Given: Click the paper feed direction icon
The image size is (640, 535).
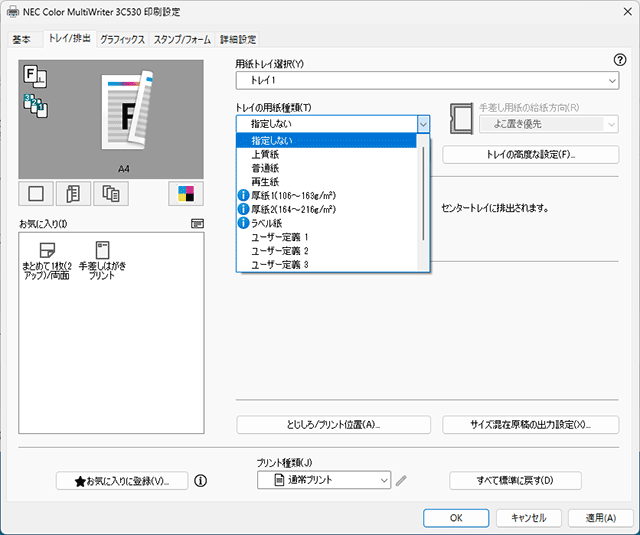Looking at the screenshot, I should point(461,118).
